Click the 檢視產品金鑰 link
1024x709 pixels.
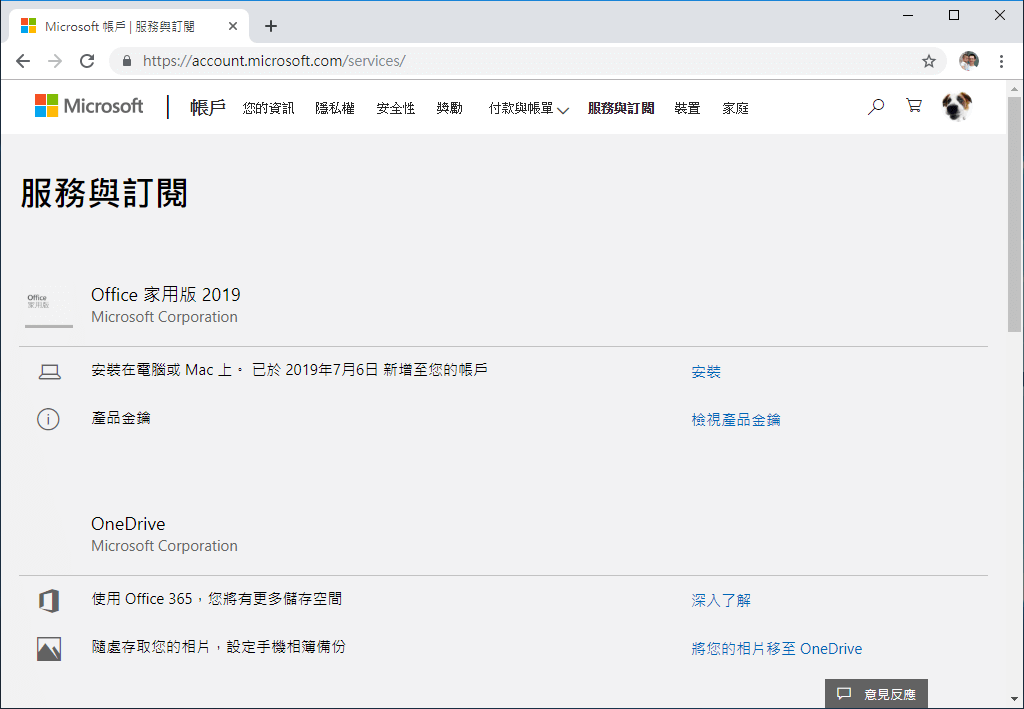click(736, 420)
